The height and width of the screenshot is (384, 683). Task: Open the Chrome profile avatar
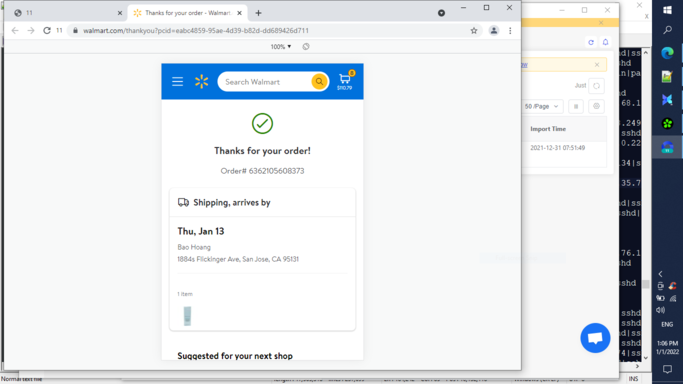click(x=494, y=30)
